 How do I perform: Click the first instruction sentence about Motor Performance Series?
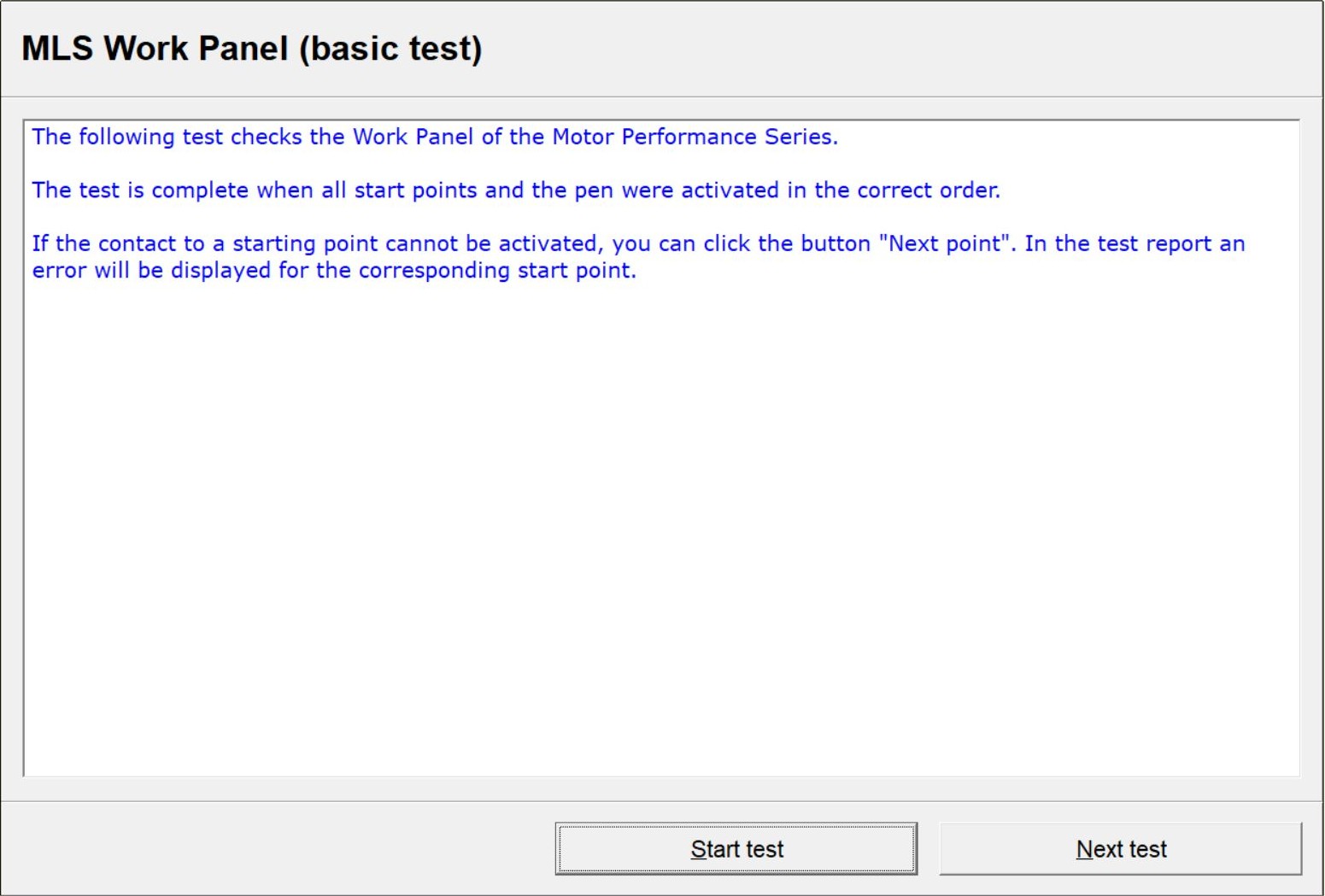click(x=434, y=137)
